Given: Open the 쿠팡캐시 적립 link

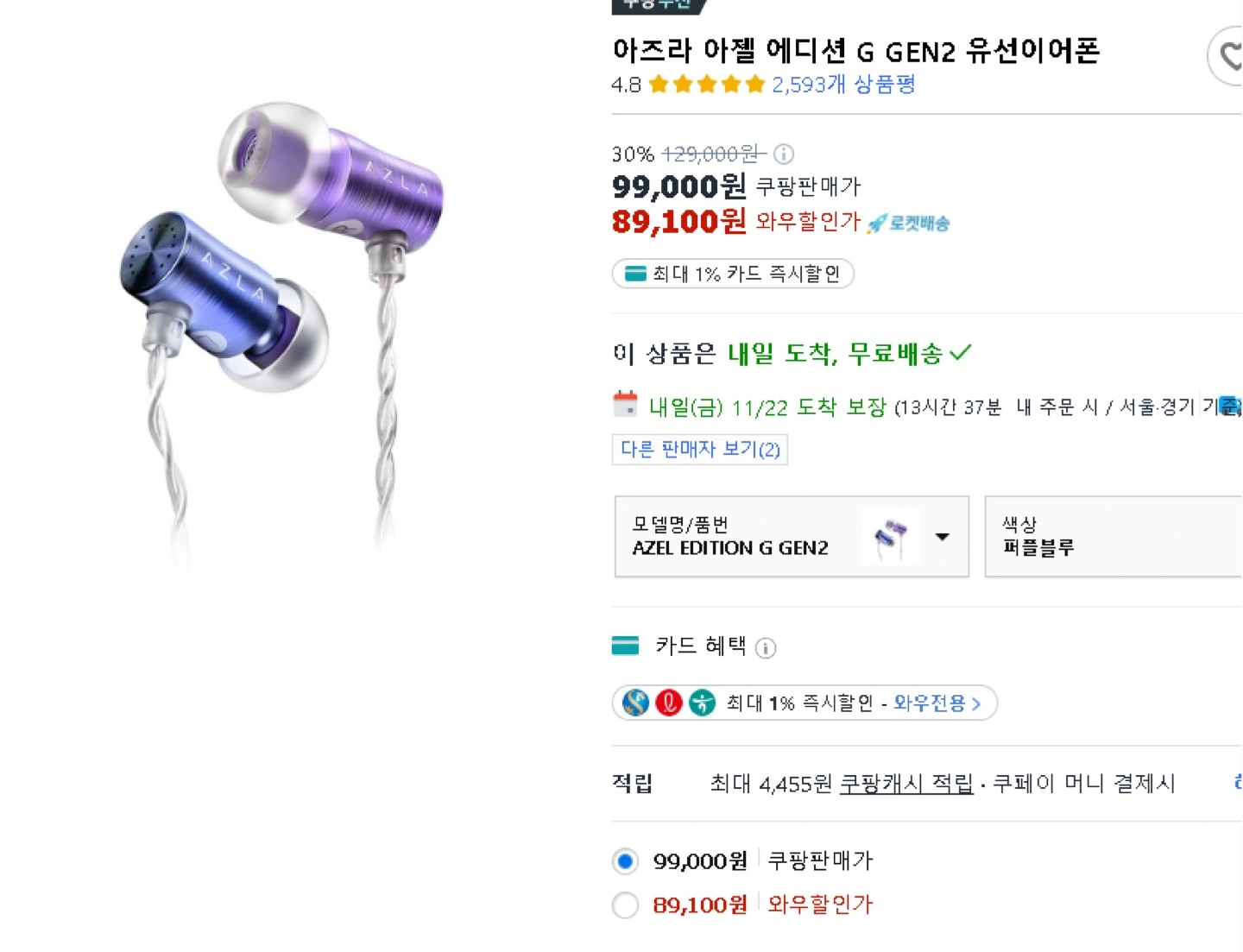Looking at the screenshot, I should (906, 784).
